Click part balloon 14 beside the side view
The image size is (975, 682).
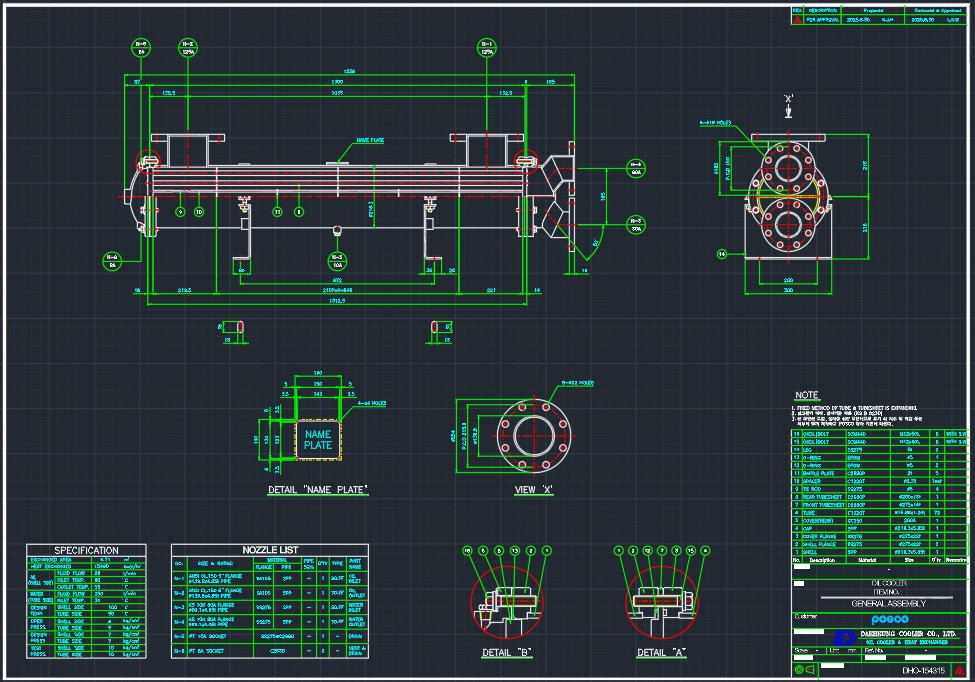722,254
